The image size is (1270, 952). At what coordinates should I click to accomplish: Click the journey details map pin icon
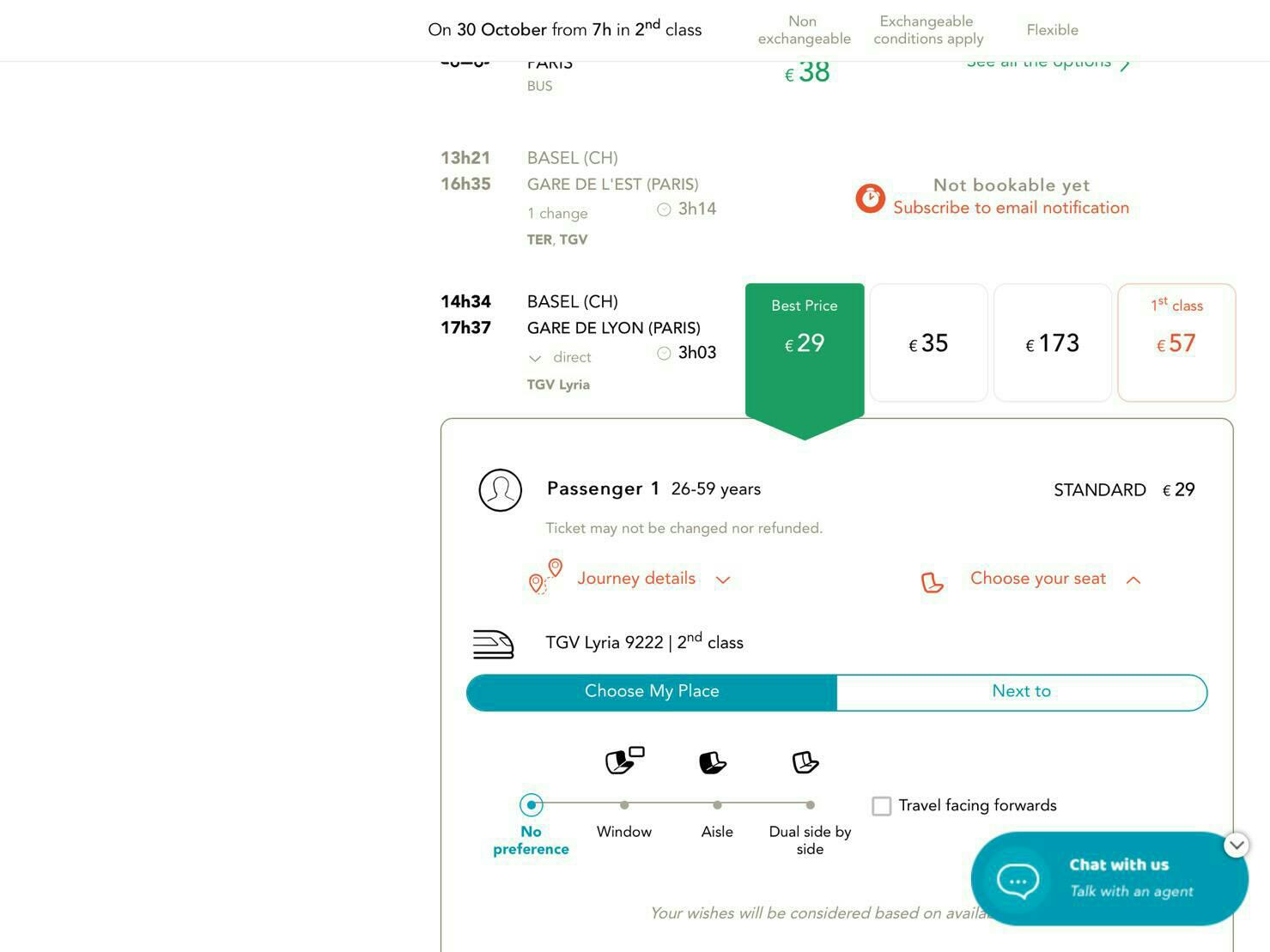point(545,576)
